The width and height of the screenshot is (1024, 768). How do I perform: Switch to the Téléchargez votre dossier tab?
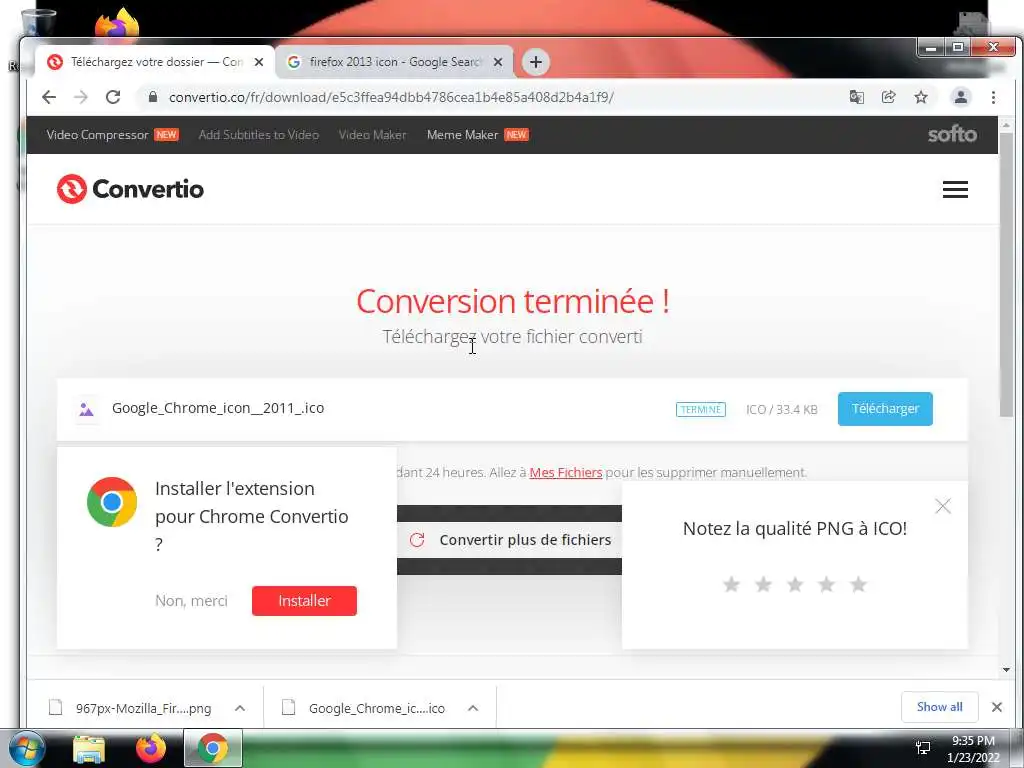tap(155, 62)
